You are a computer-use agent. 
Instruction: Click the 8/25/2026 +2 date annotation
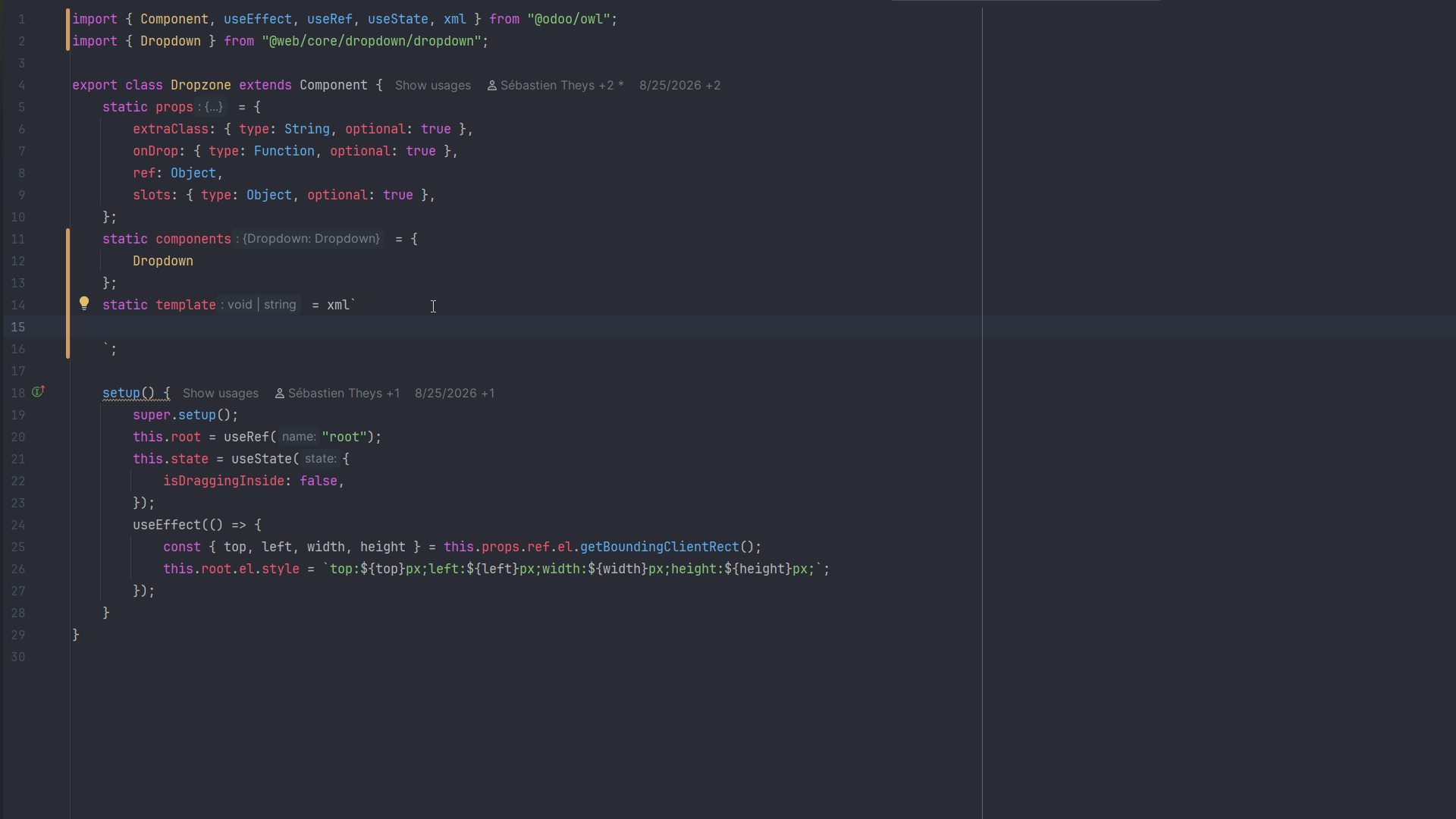click(679, 86)
